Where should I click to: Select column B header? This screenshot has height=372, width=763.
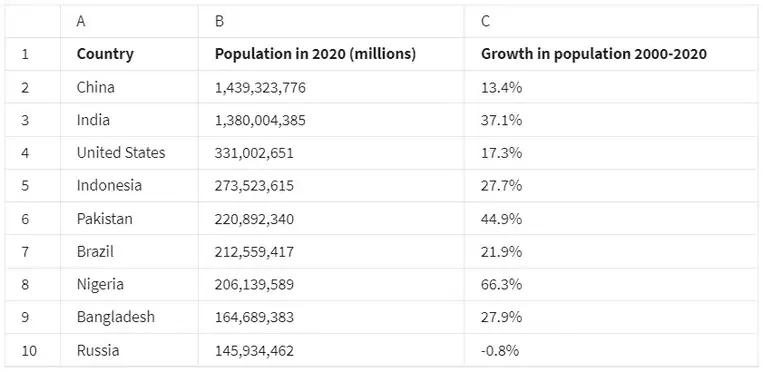tap(331, 21)
